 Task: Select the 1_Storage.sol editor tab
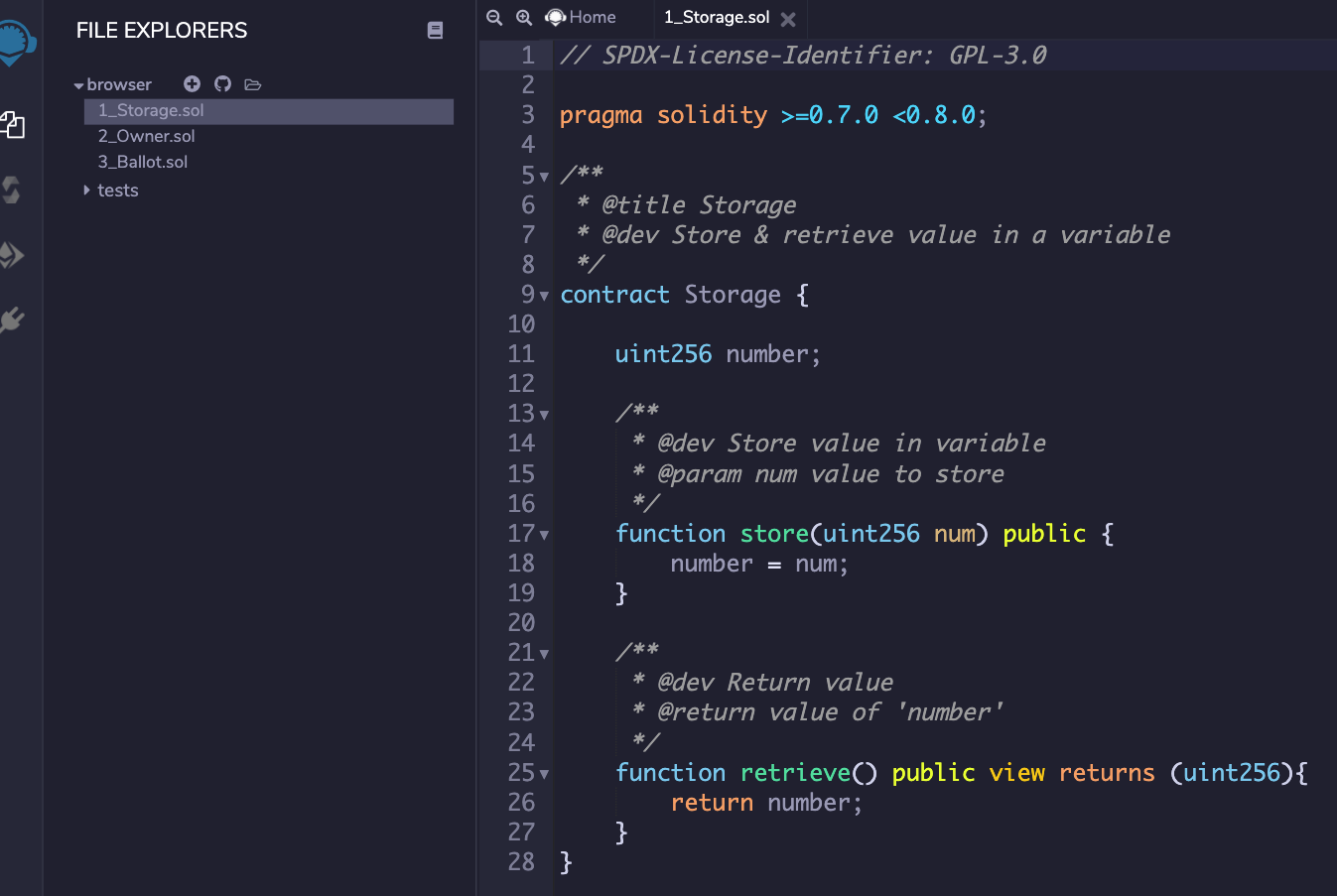[719, 17]
